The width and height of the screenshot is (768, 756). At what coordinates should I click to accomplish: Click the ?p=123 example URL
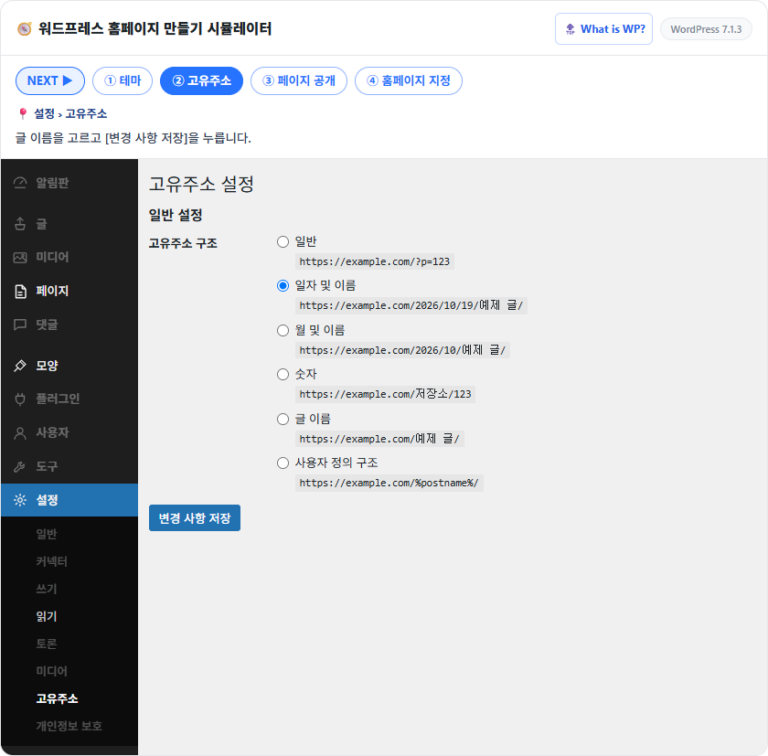pos(374,262)
